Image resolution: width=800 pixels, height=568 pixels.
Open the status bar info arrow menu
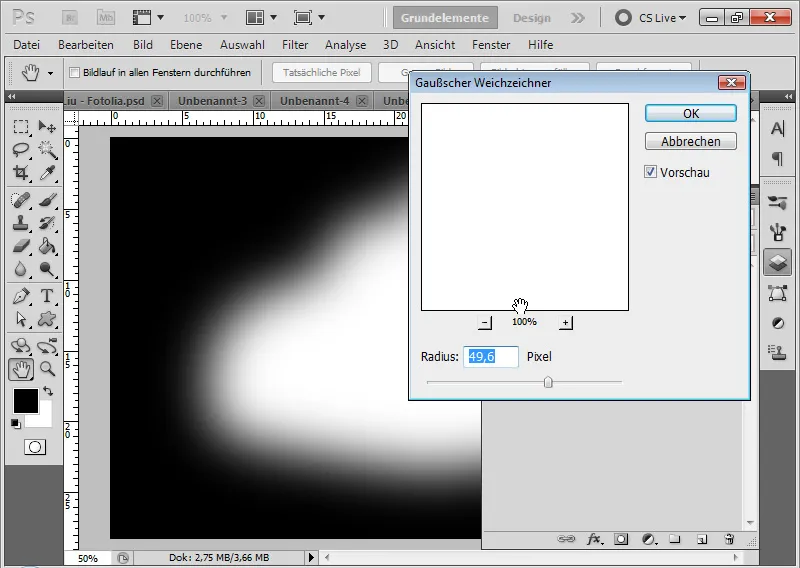311,557
